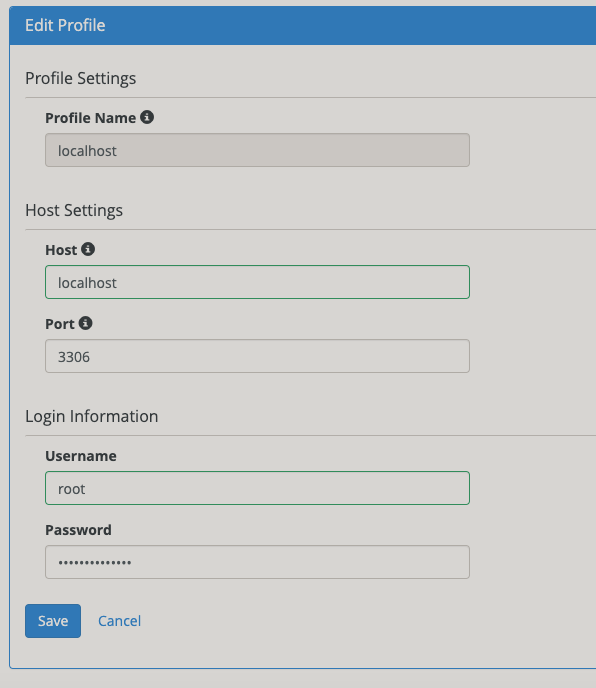Viewport: 596px width, 688px height.
Task: Click the Password label text
Action: [x=78, y=530]
